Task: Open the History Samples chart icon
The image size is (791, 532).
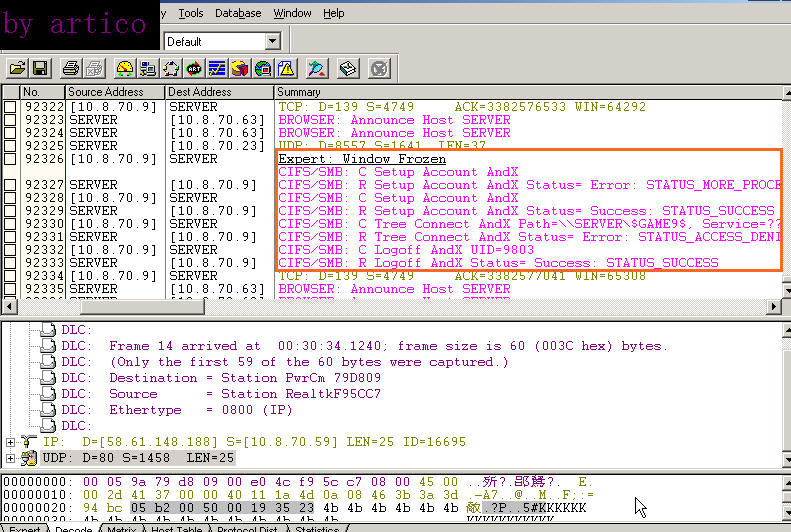Action: [217, 69]
